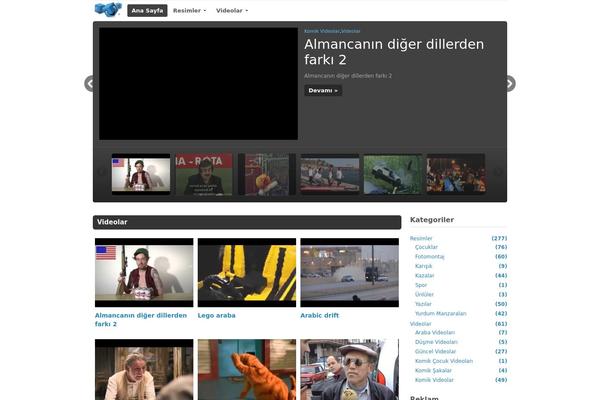This screenshot has width=600, height=400.
Task: Open Resimler category in sidebar
Action: (x=421, y=238)
